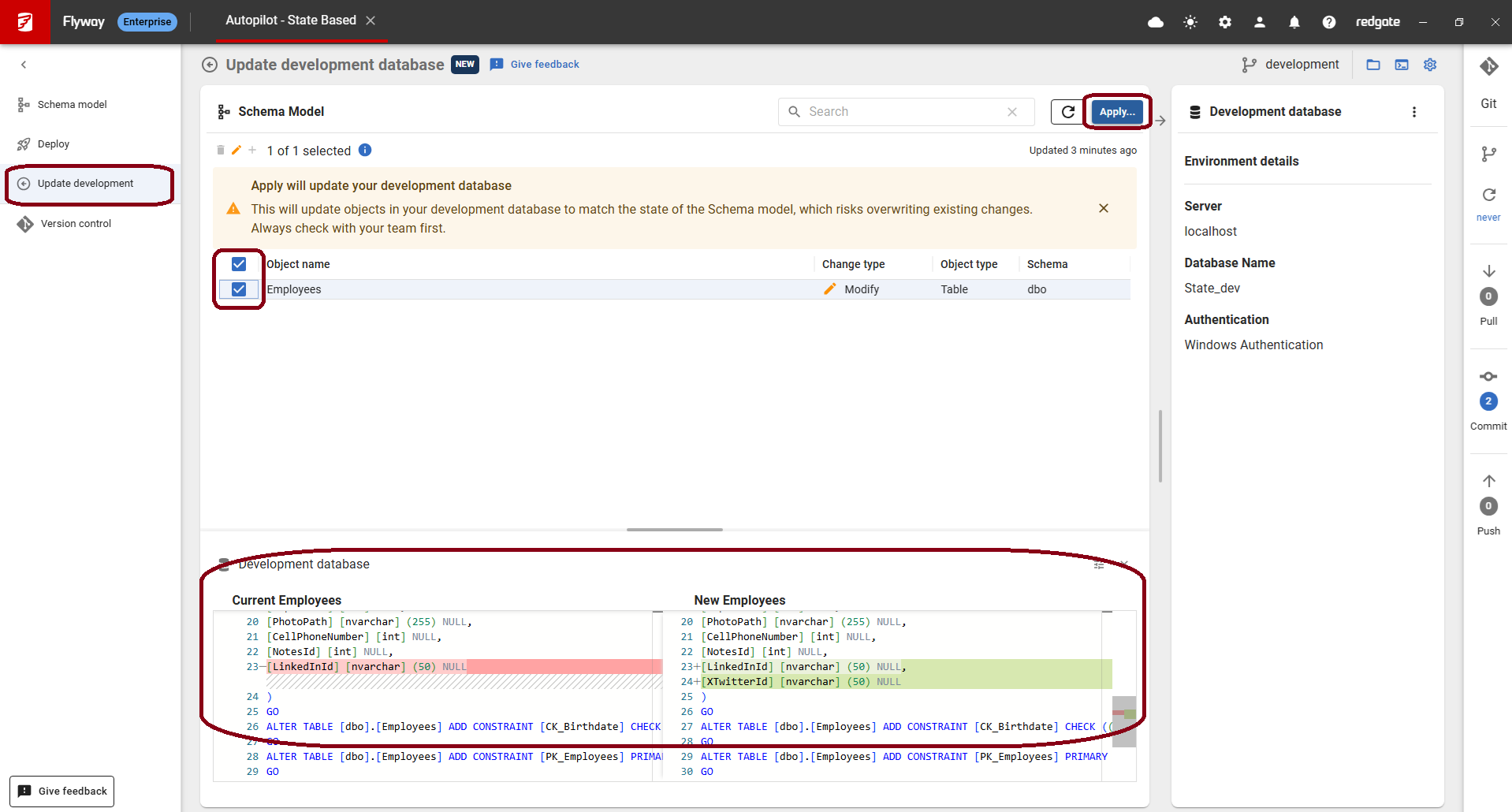Open the terminal console icon
Viewport: 1512px width, 812px height.
(1402, 65)
